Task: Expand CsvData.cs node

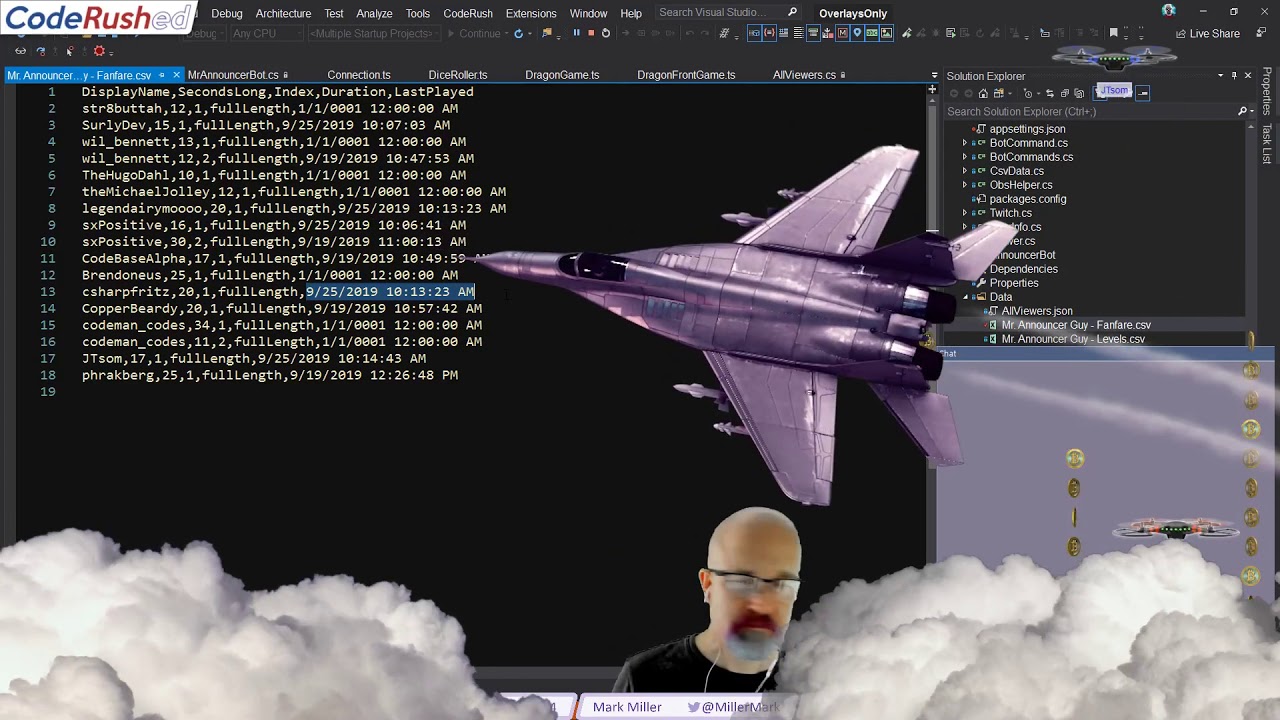Action: [965, 171]
